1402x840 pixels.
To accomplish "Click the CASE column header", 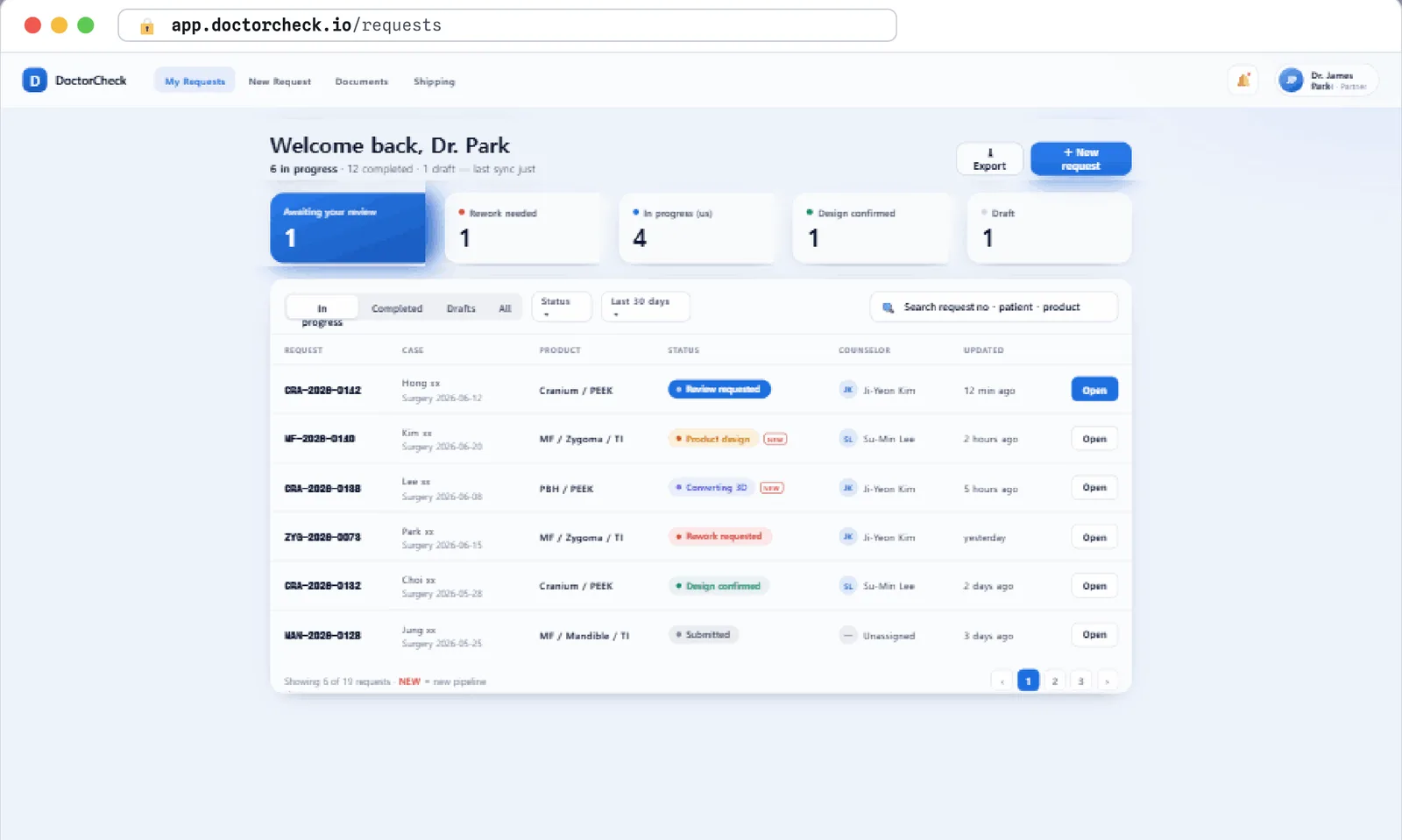I will click(x=413, y=350).
